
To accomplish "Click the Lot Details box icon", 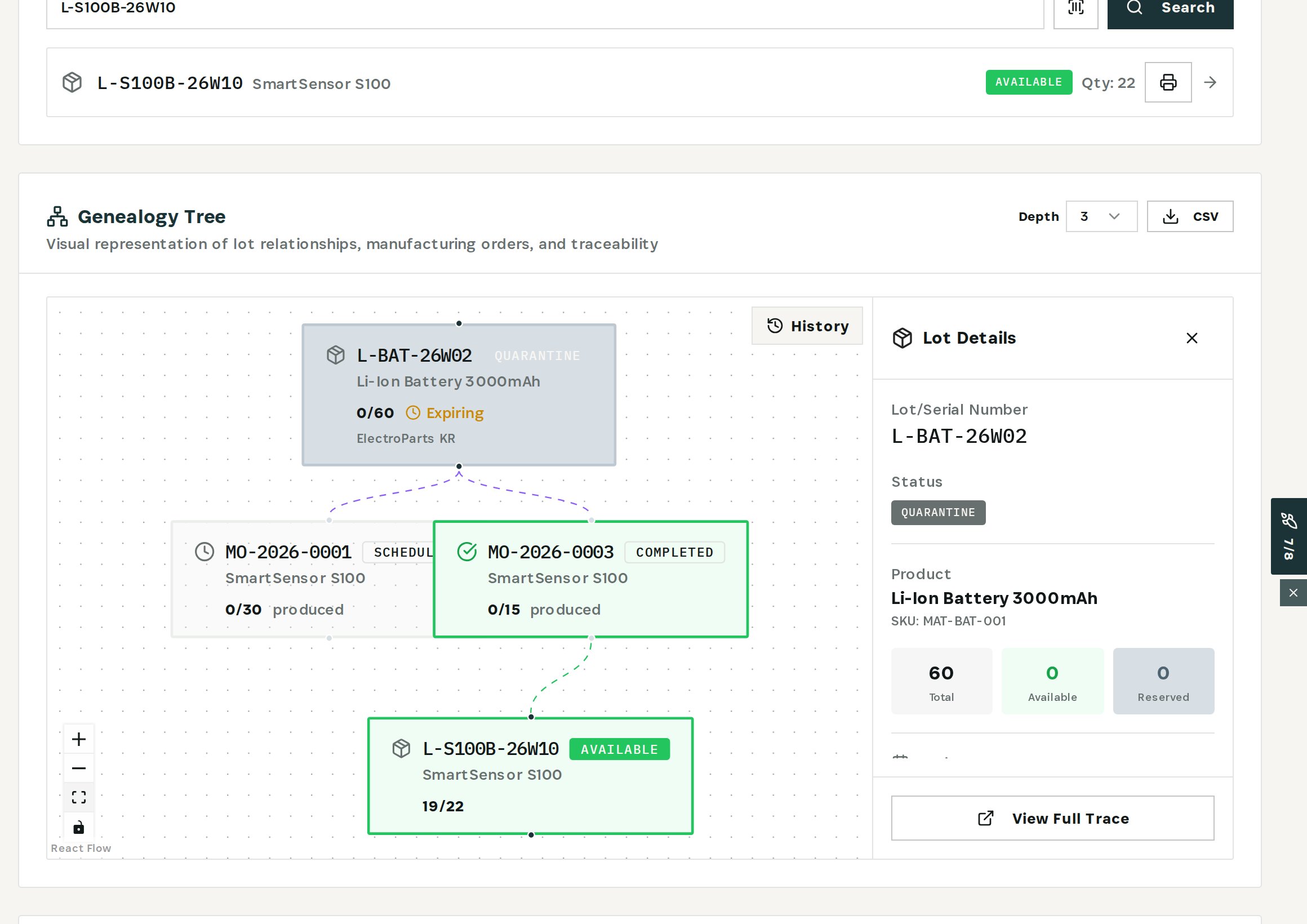I will tap(903, 338).
